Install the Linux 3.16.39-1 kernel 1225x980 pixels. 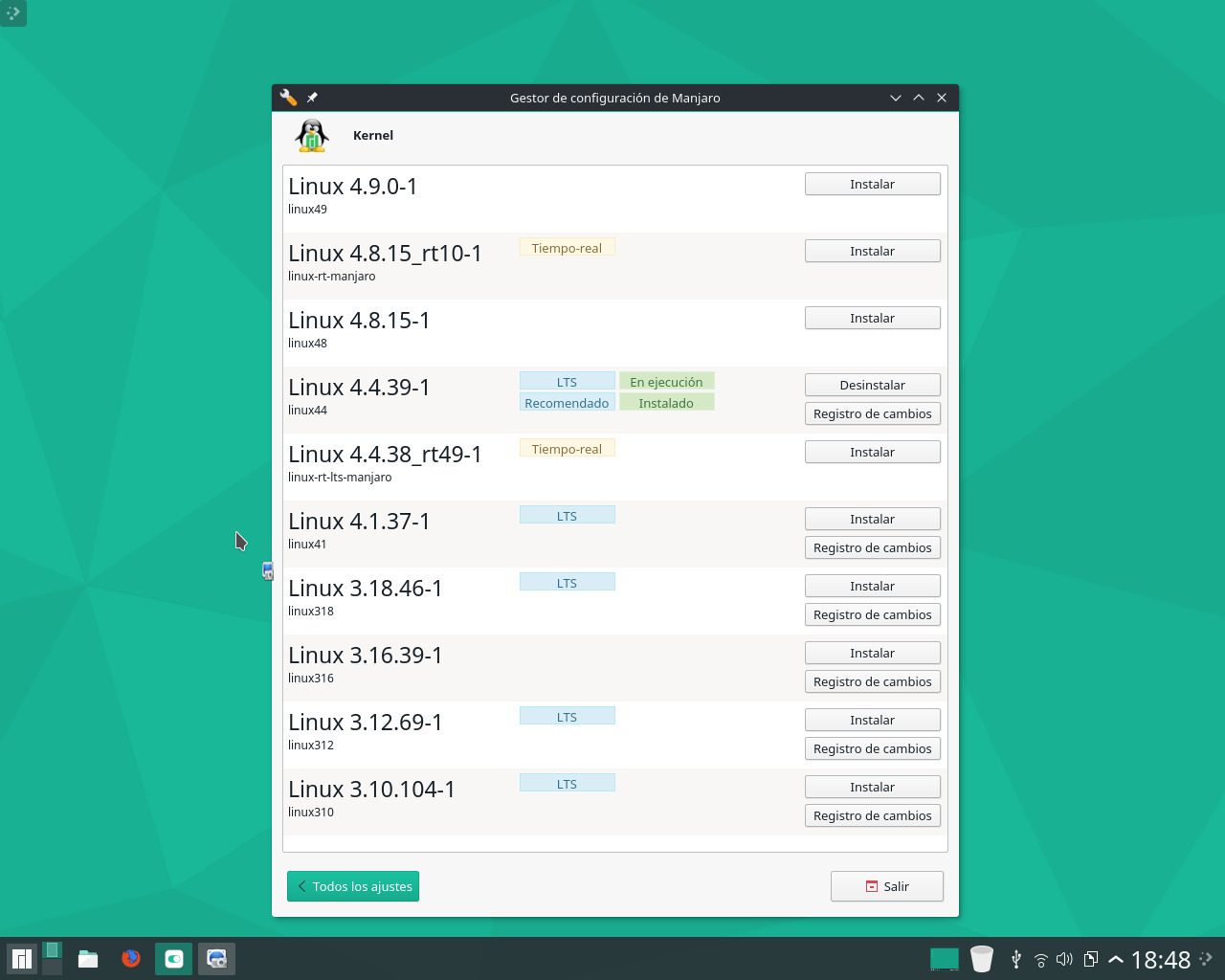point(873,653)
